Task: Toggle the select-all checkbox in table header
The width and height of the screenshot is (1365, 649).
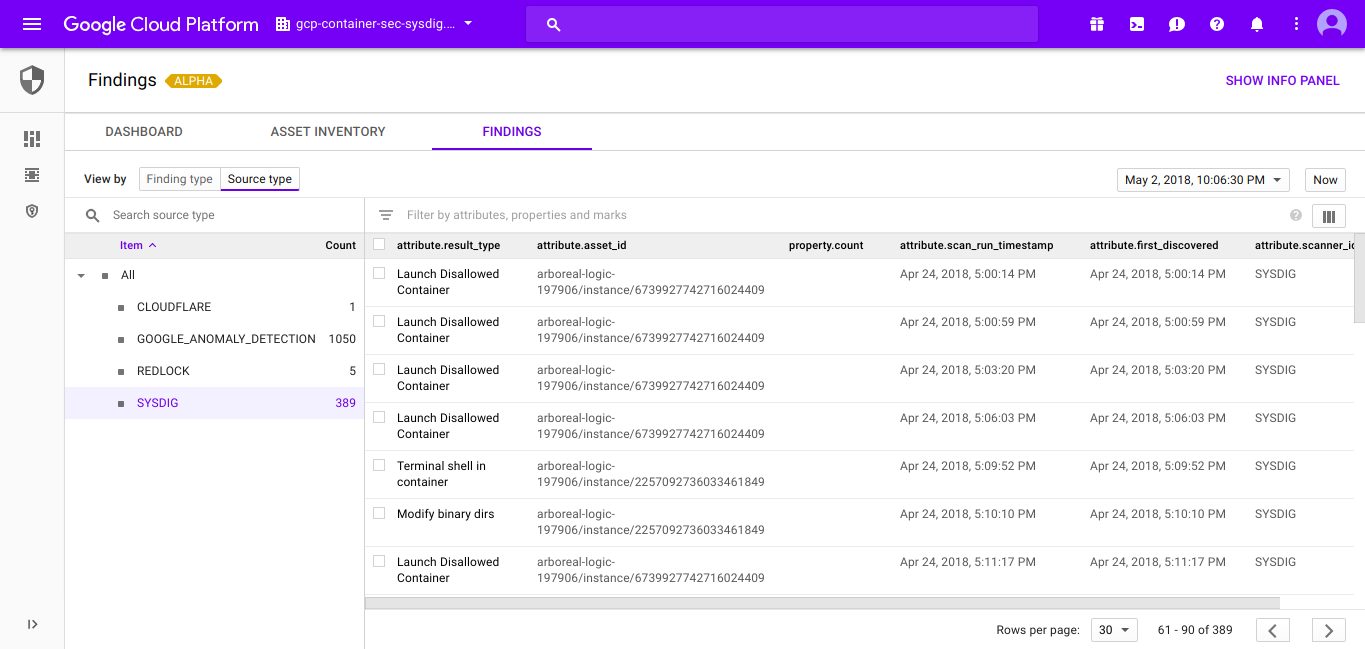Action: point(379,244)
